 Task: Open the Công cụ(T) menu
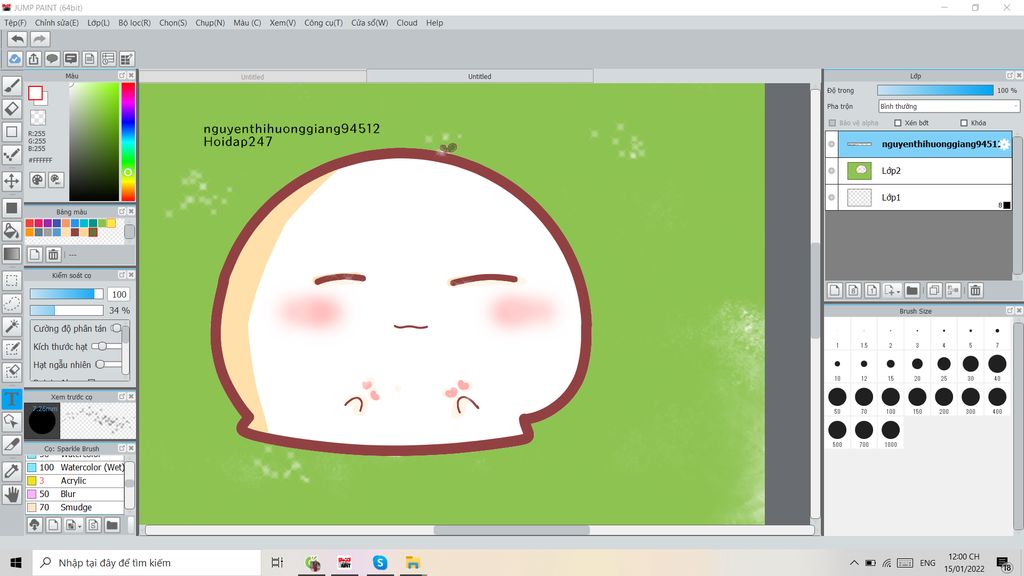(323, 23)
